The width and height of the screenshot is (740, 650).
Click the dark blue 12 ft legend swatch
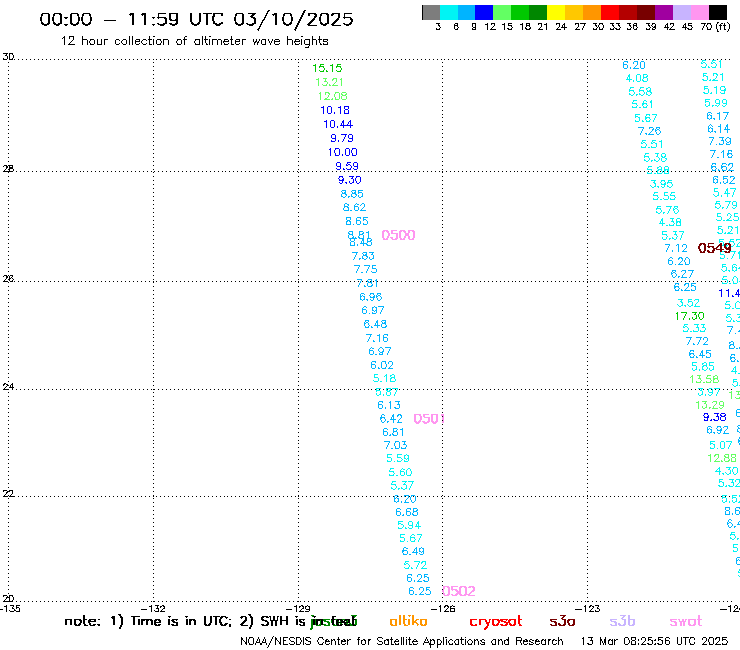point(484,12)
